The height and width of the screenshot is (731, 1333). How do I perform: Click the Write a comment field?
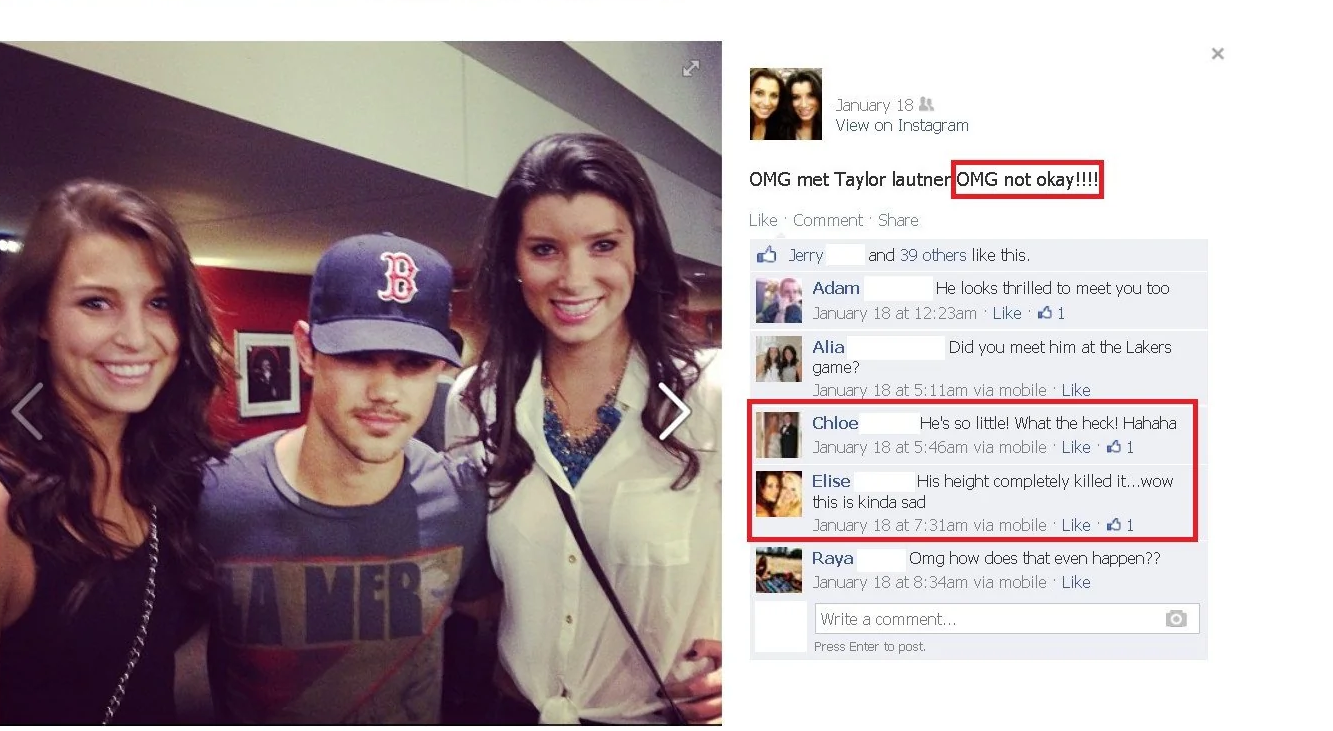[1007, 619]
